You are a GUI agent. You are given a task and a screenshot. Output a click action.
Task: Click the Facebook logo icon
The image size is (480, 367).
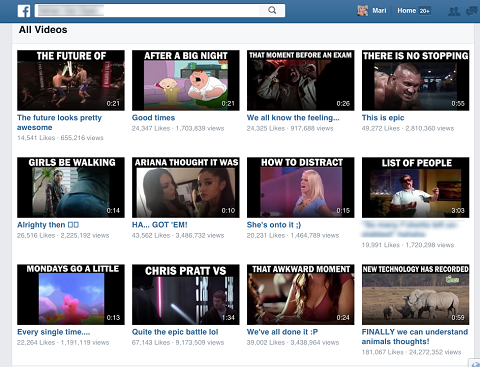tap(24, 11)
